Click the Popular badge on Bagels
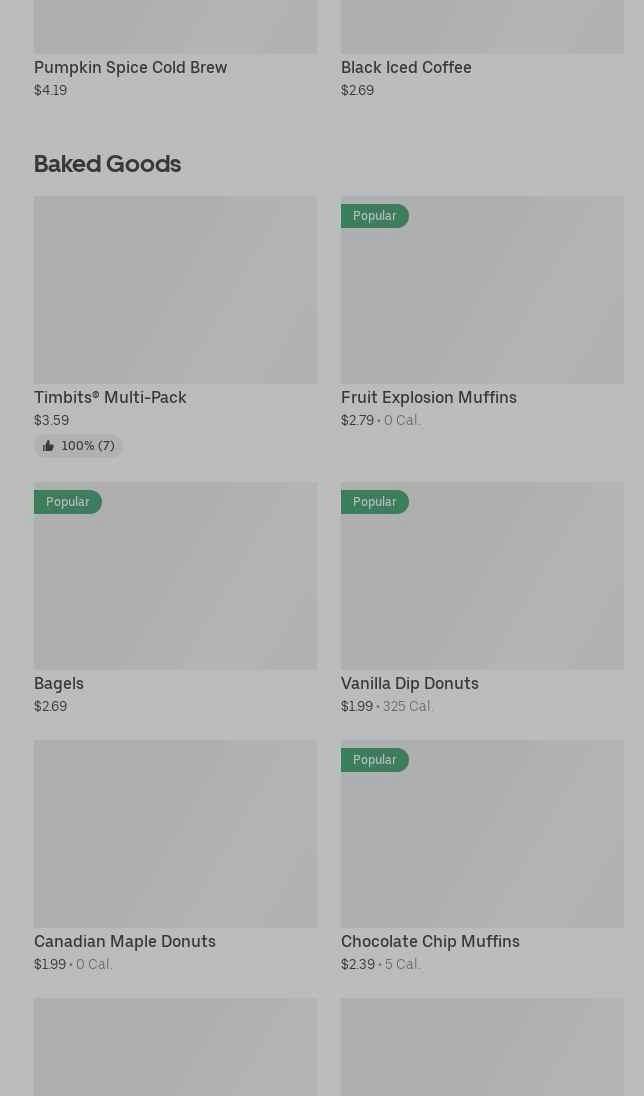The height and width of the screenshot is (1096, 644). click(68, 502)
